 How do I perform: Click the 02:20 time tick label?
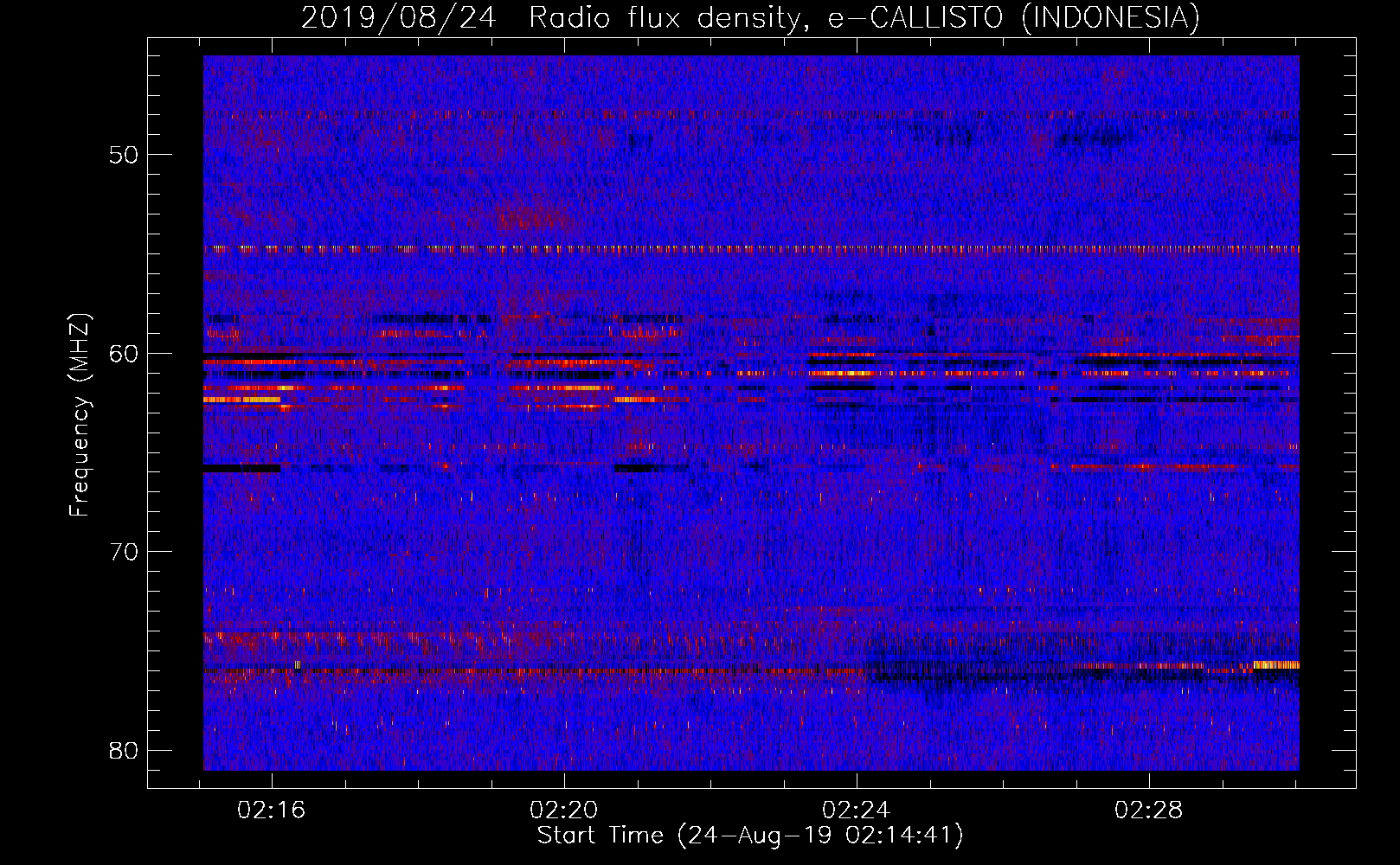tap(564, 811)
